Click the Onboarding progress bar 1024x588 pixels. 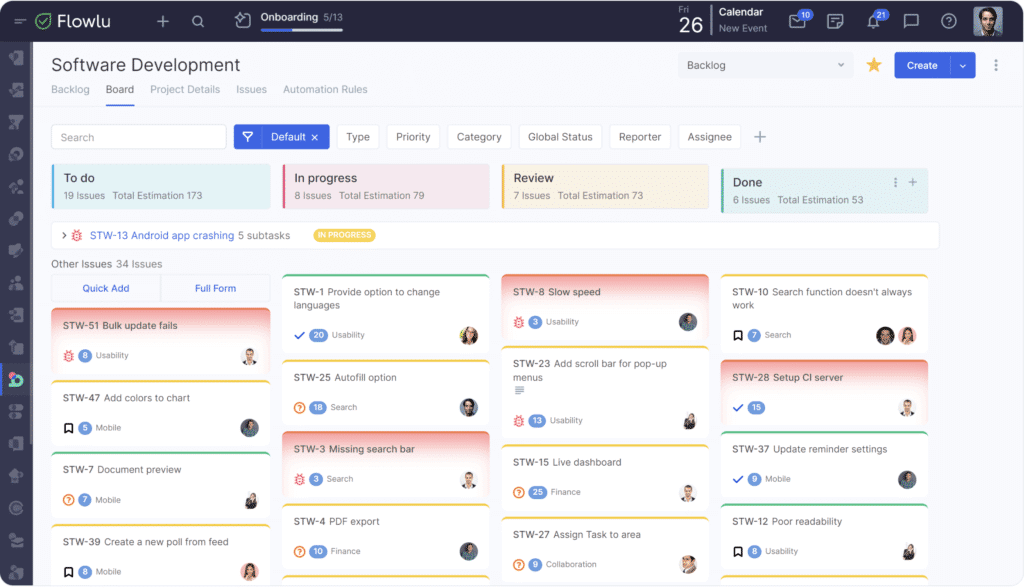(301, 29)
